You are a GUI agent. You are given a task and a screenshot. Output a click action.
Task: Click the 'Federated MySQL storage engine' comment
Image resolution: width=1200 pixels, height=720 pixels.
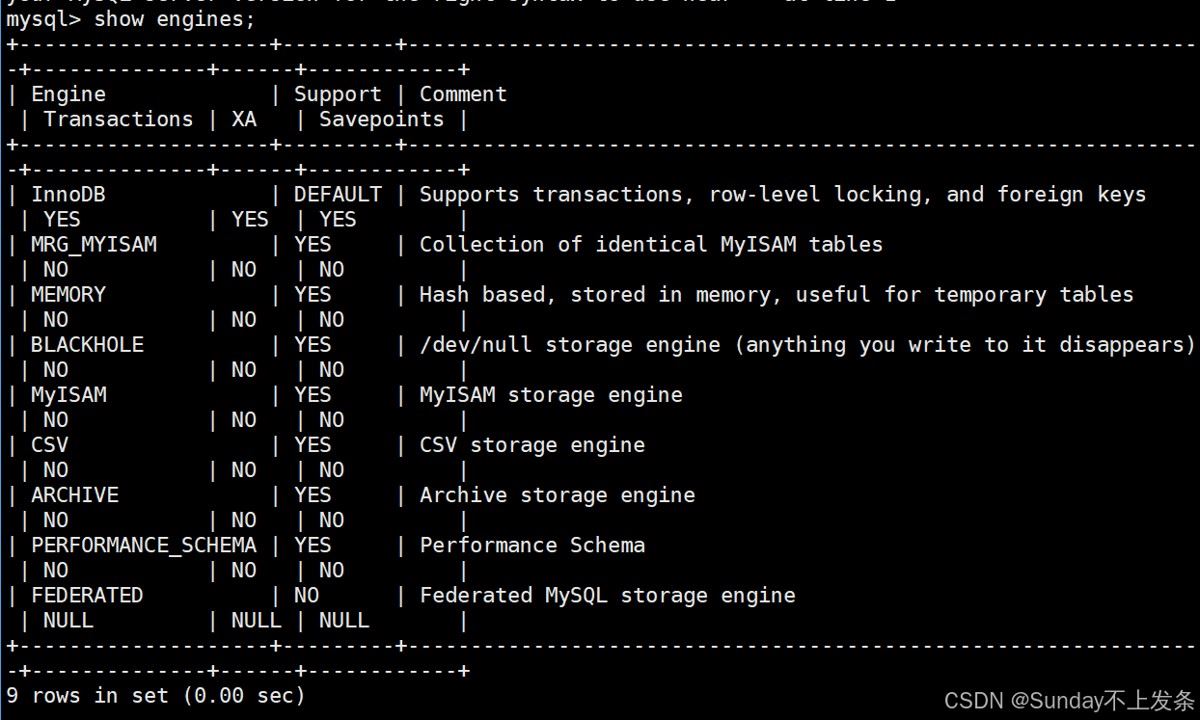tap(607, 595)
